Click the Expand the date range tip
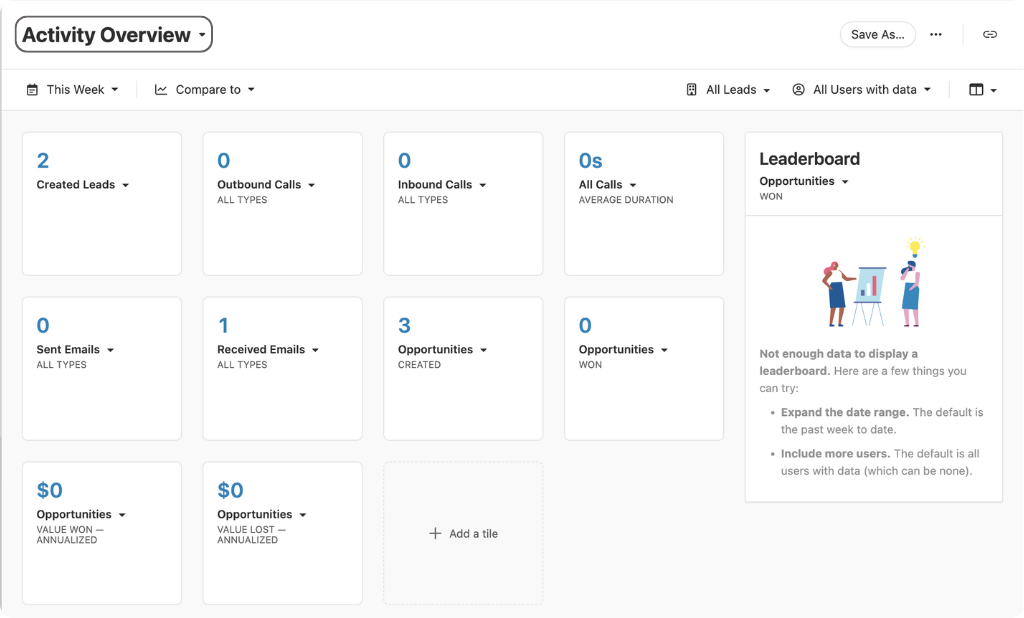 point(882,421)
